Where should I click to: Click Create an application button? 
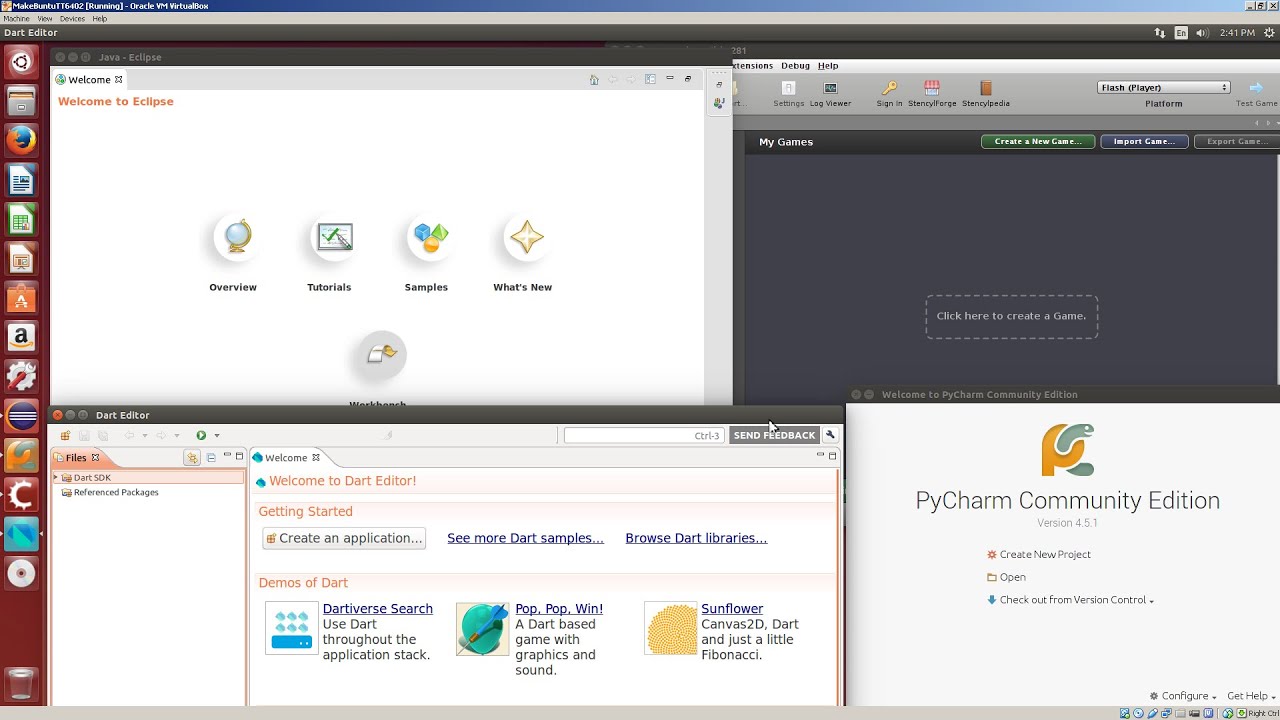344,538
